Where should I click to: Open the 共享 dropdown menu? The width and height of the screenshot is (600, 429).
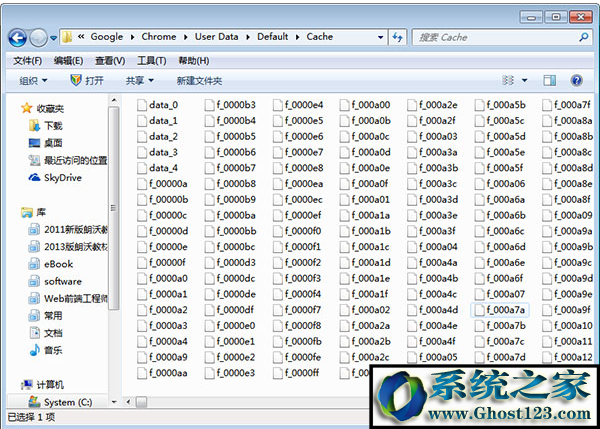point(140,81)
